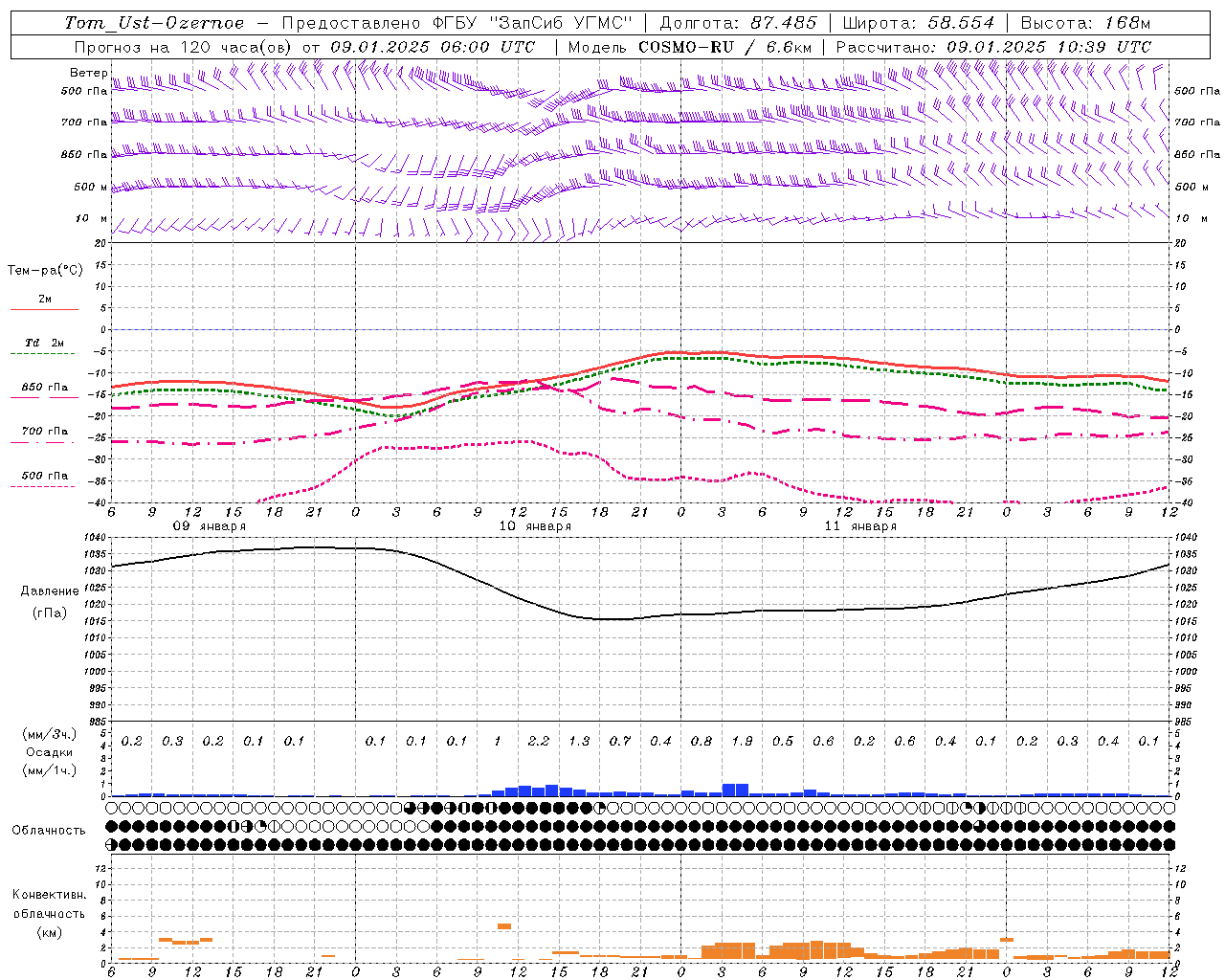Click the Широта: 58.554 header field
The image size is (1225, 980).
919,23
